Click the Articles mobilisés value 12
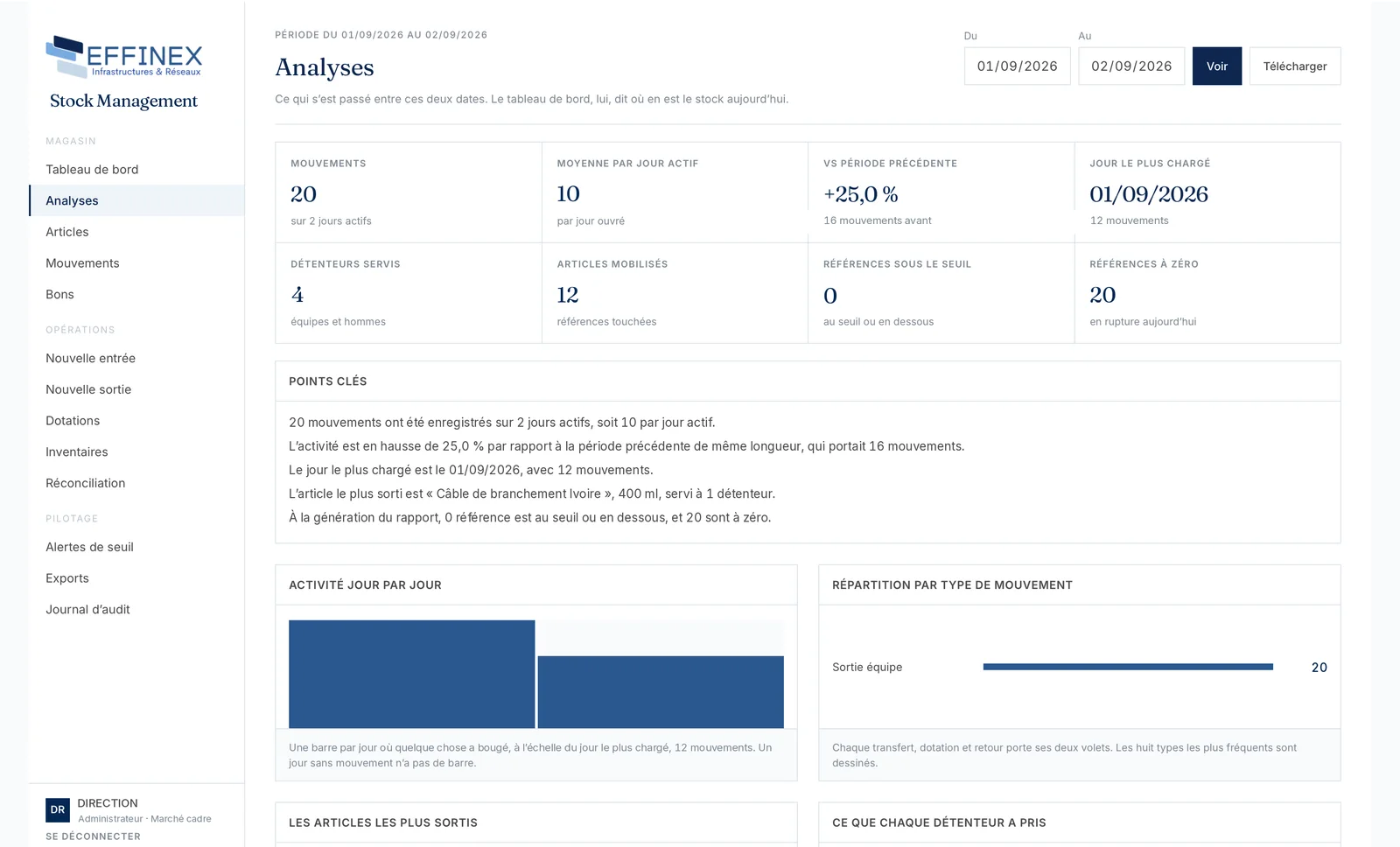1400x847 pixels. click(x=568, y=295)
